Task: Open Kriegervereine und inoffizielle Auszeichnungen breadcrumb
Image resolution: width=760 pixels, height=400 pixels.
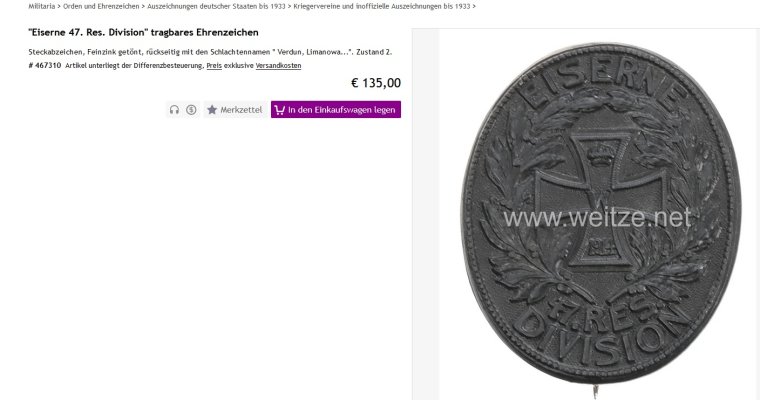Action: [x=382, y=6]
